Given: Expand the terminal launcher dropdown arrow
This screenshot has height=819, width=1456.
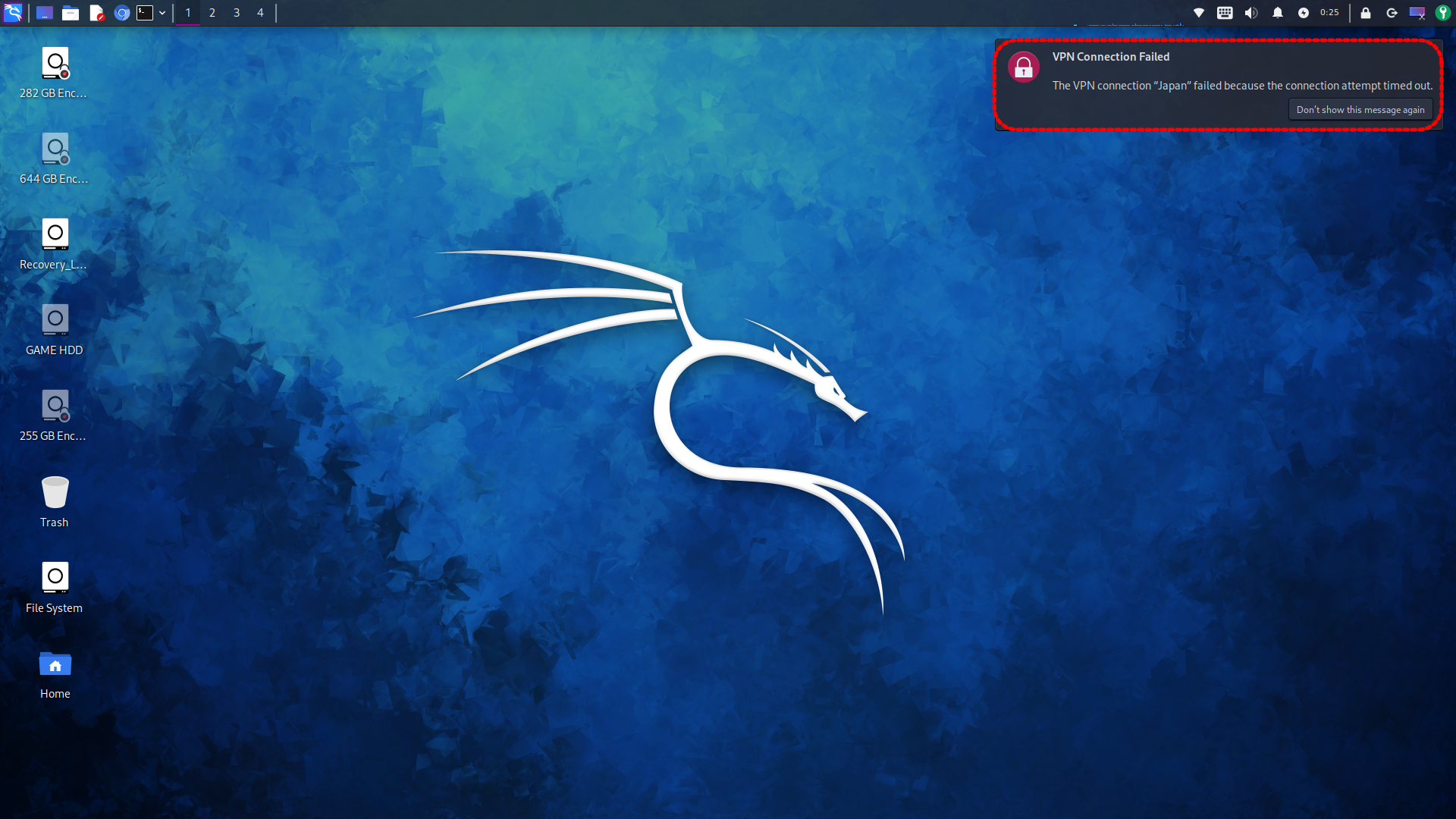Looking at the screenshot, I should 162,13.
